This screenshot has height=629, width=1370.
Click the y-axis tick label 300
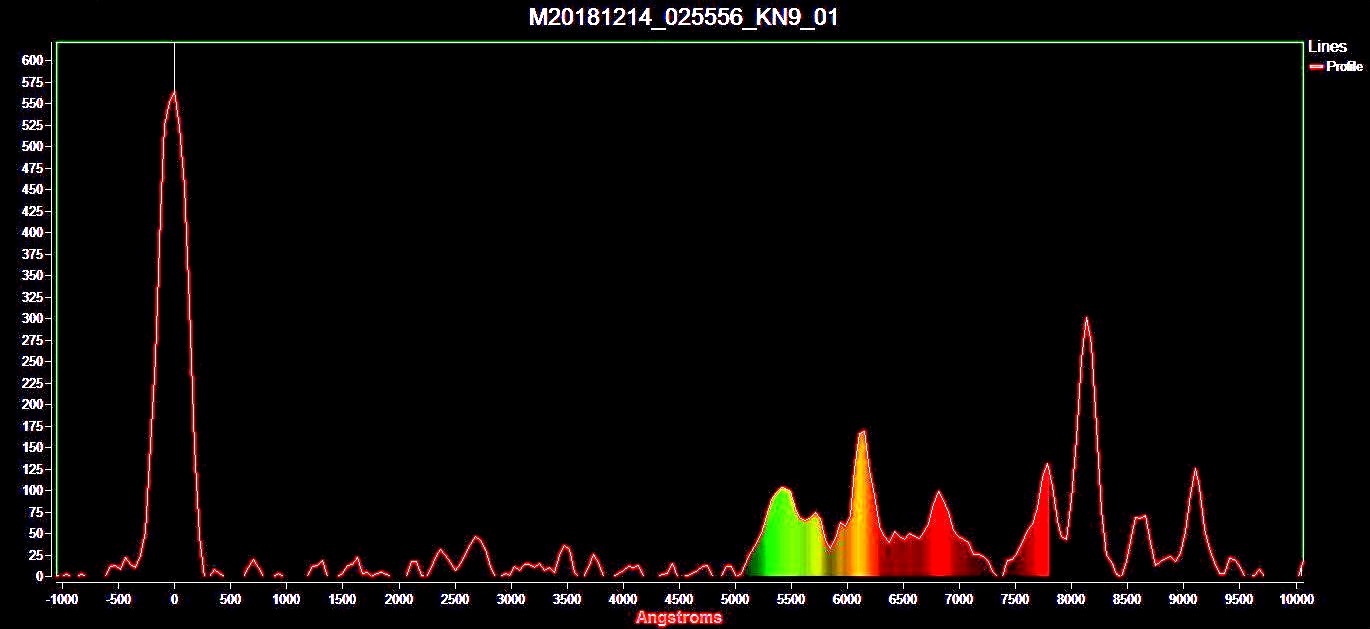coord(32,318)
